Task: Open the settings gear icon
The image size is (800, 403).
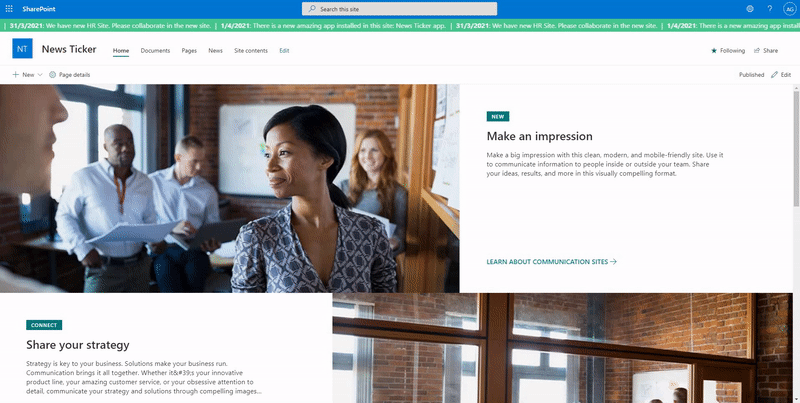Action: coord(750,8)
